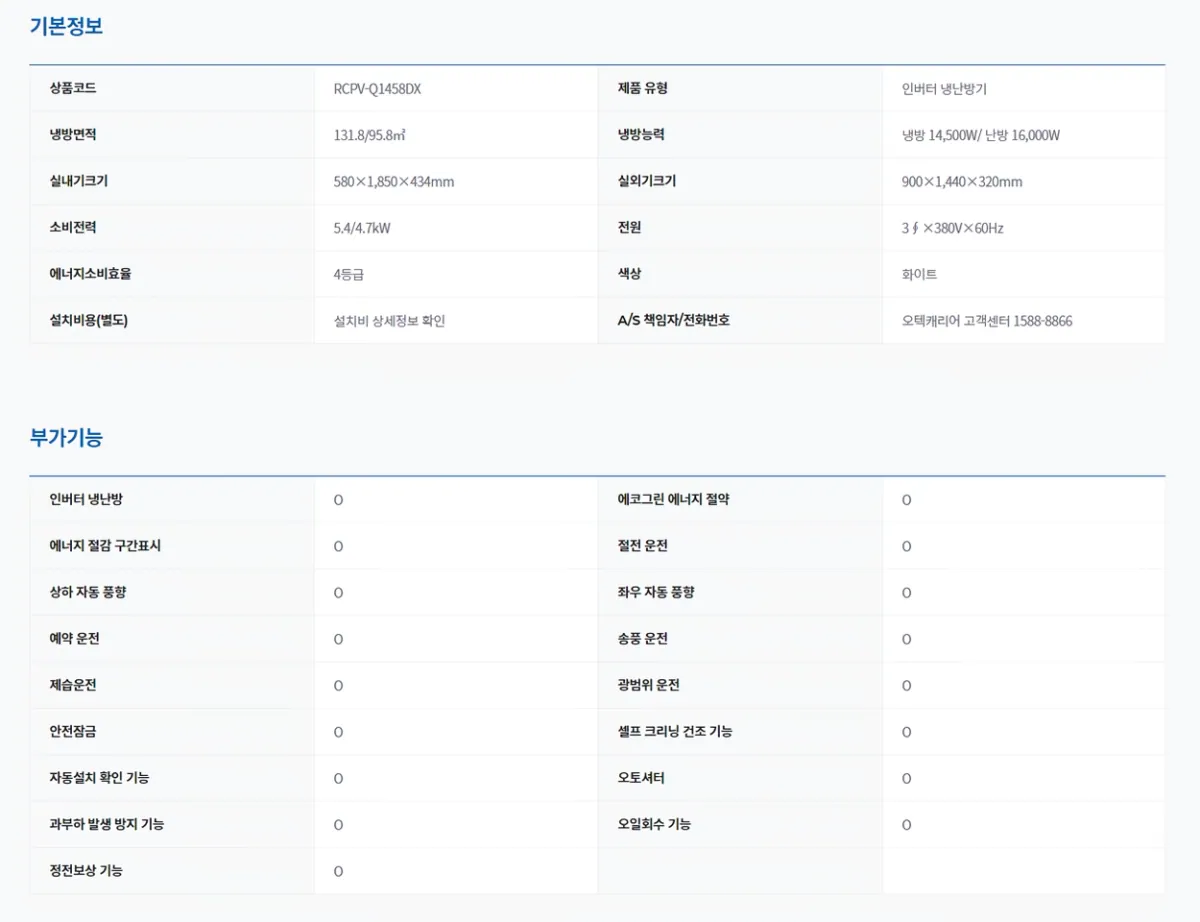The height and width of the screenshot is (922, 1200).
Task: Click the 실내기크기 label
Action: (x=79, y=181)
